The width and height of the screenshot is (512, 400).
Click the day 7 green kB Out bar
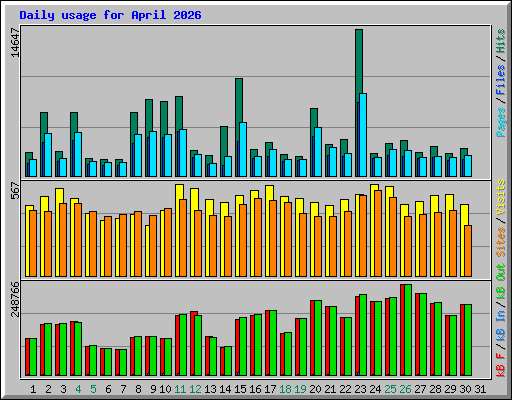coord(123,363)
